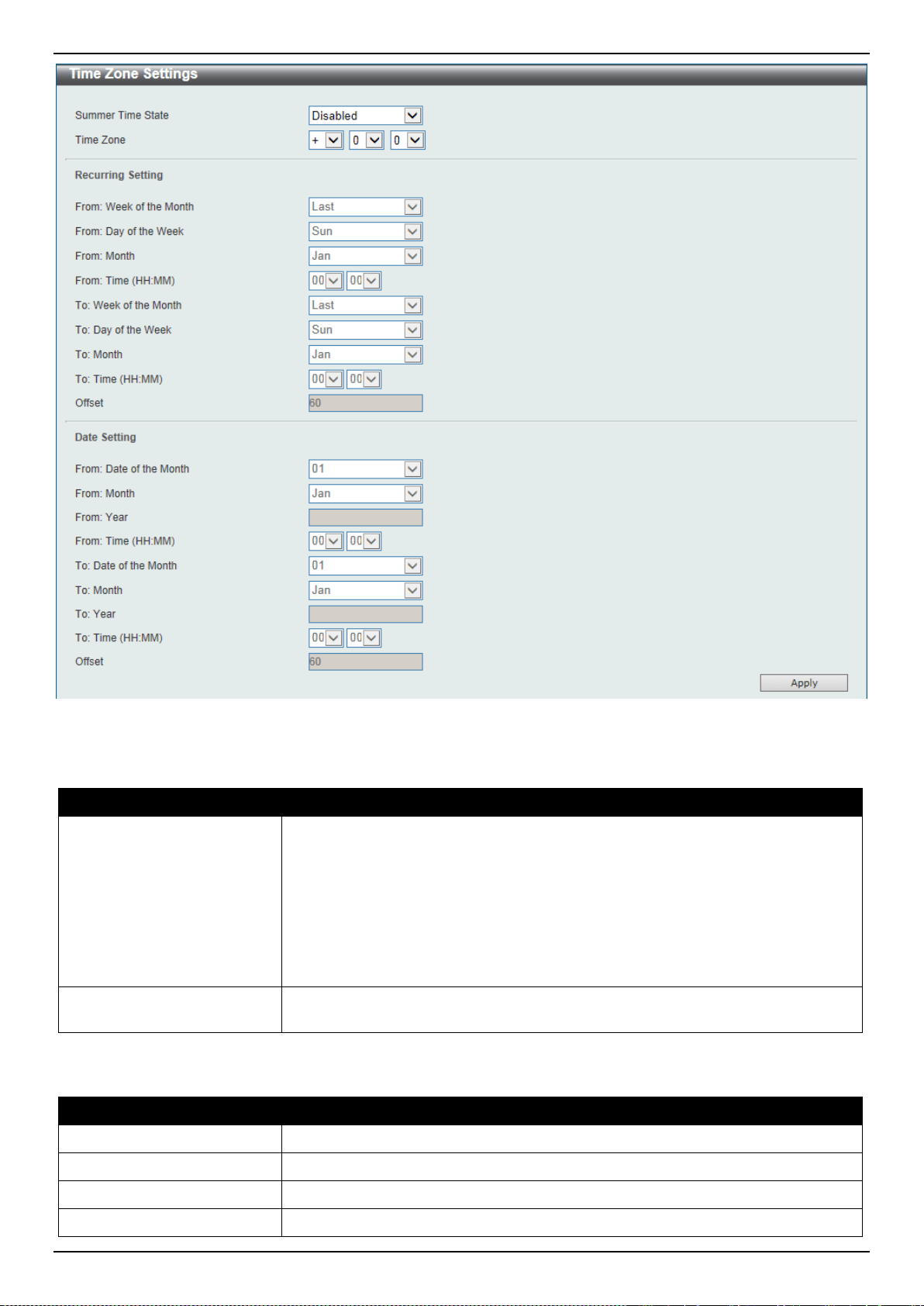Screen dimensions: 924x1306
Task: Open Date Setting To: Time hour dropdown
Action: point(326,638)
